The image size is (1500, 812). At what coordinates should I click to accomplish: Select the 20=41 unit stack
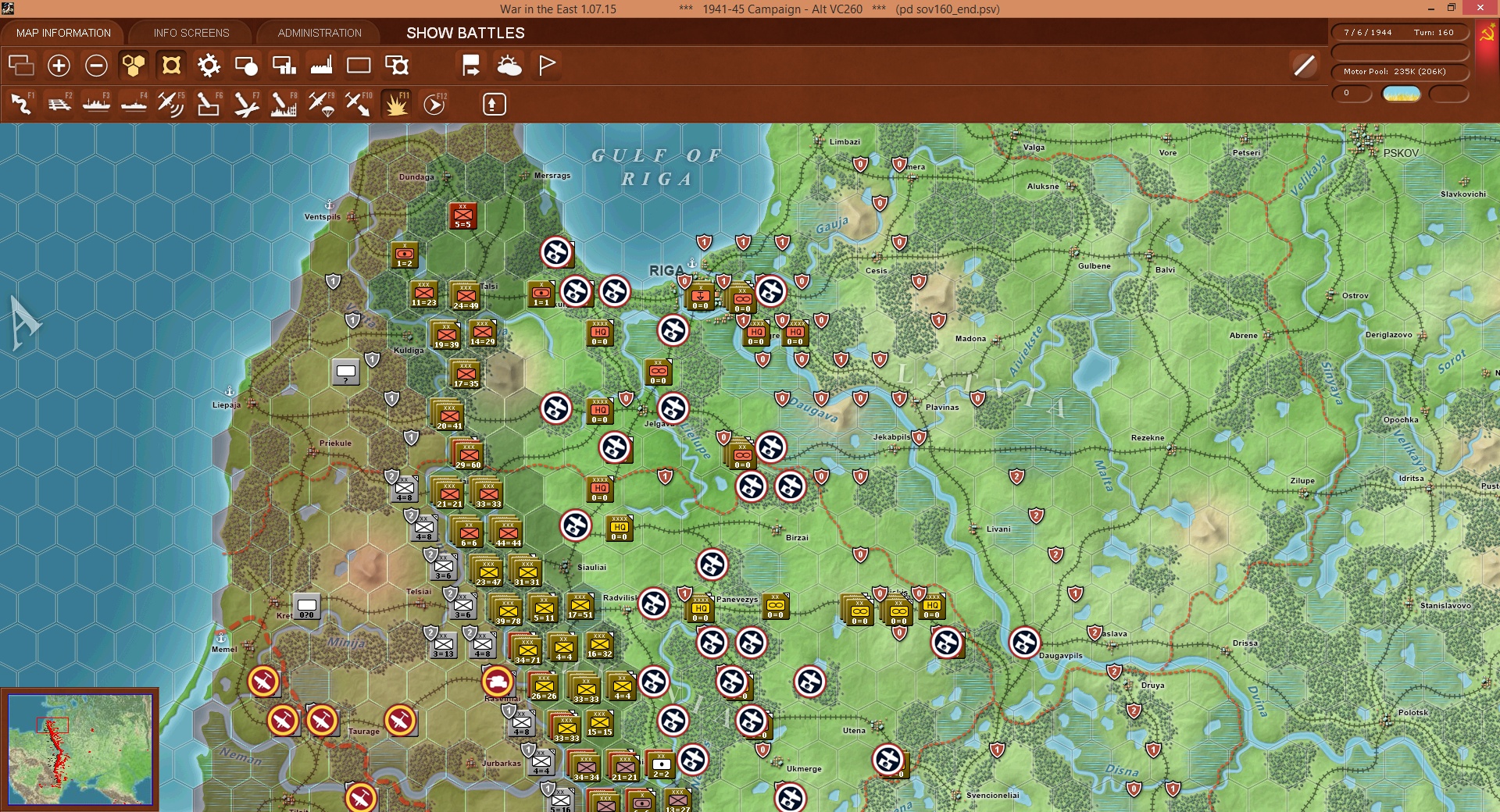[448, 415]
